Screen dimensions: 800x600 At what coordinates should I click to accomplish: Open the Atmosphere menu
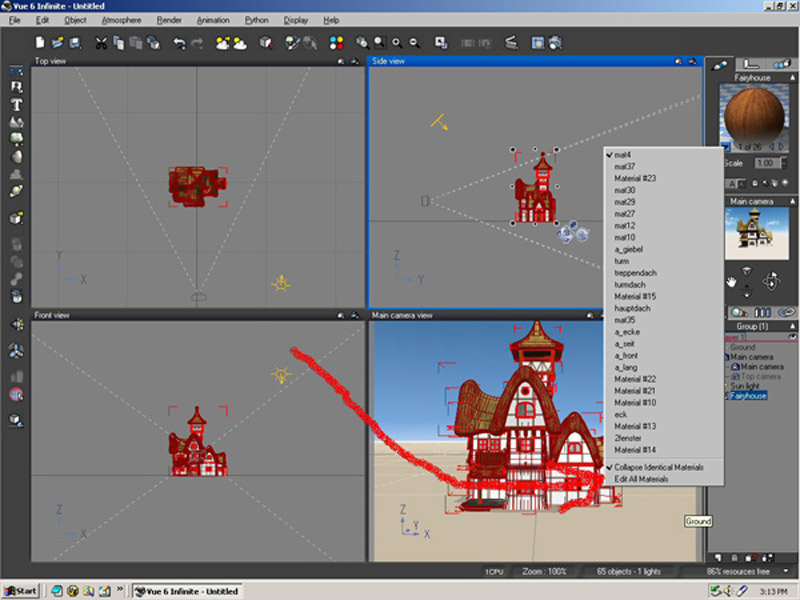click(121, 20)
